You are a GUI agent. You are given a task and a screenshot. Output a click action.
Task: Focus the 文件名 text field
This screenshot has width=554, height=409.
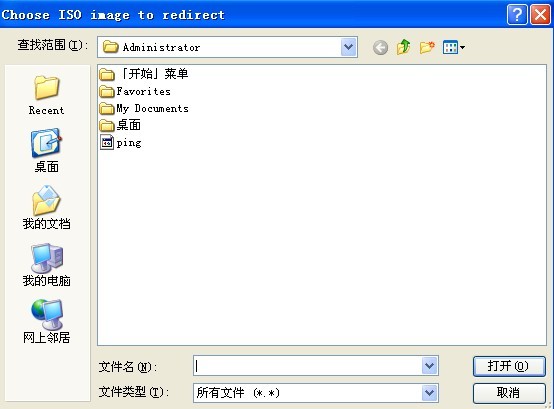[307, 366]
